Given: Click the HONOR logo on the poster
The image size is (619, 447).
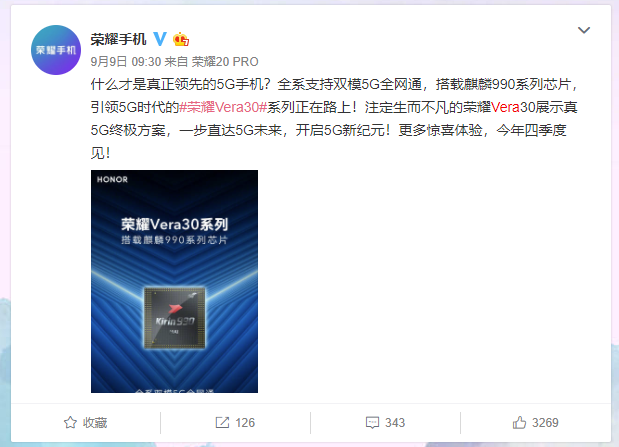Looking at the screenshot, I should [x=113, y=179].
